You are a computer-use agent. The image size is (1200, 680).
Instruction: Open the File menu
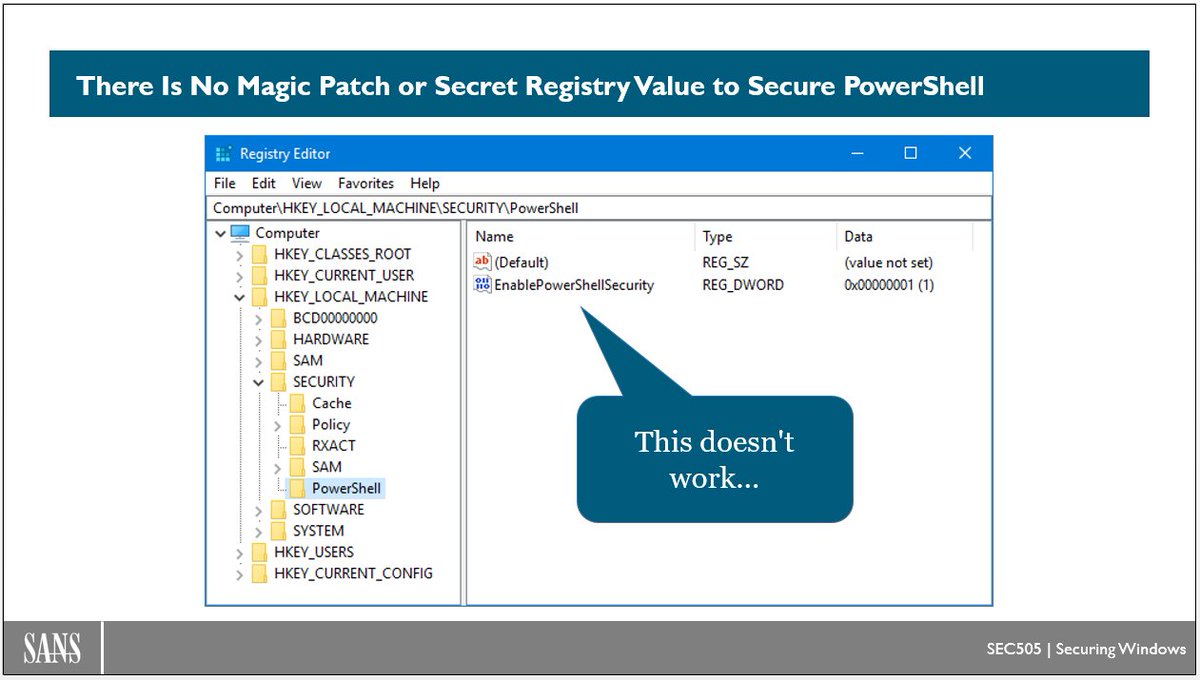pos(225,183)
